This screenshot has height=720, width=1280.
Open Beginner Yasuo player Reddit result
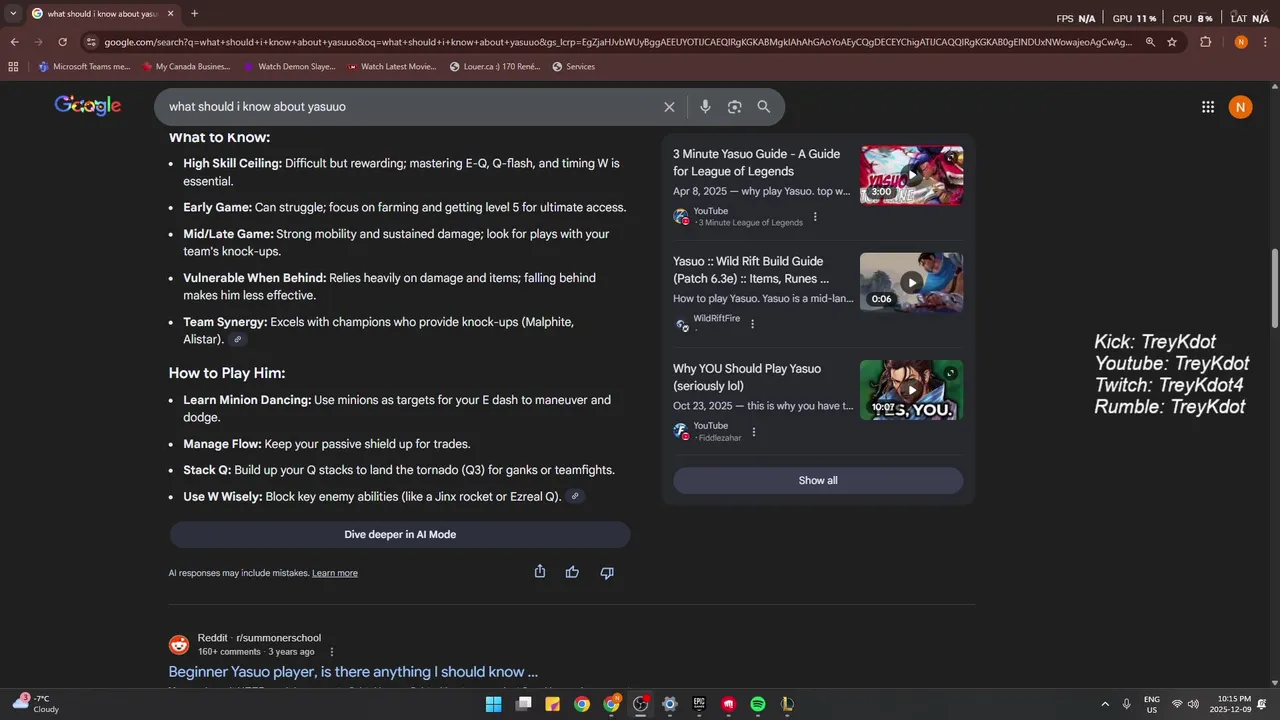(353, 672)
